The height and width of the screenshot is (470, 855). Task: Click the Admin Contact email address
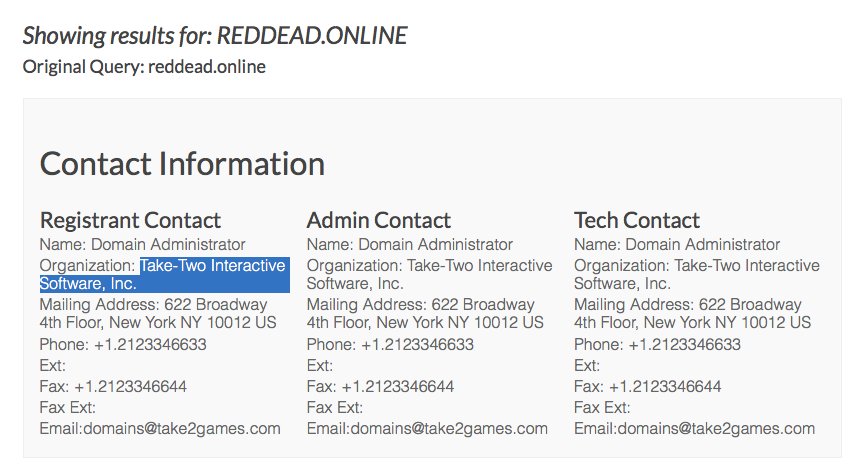(448, 428)
